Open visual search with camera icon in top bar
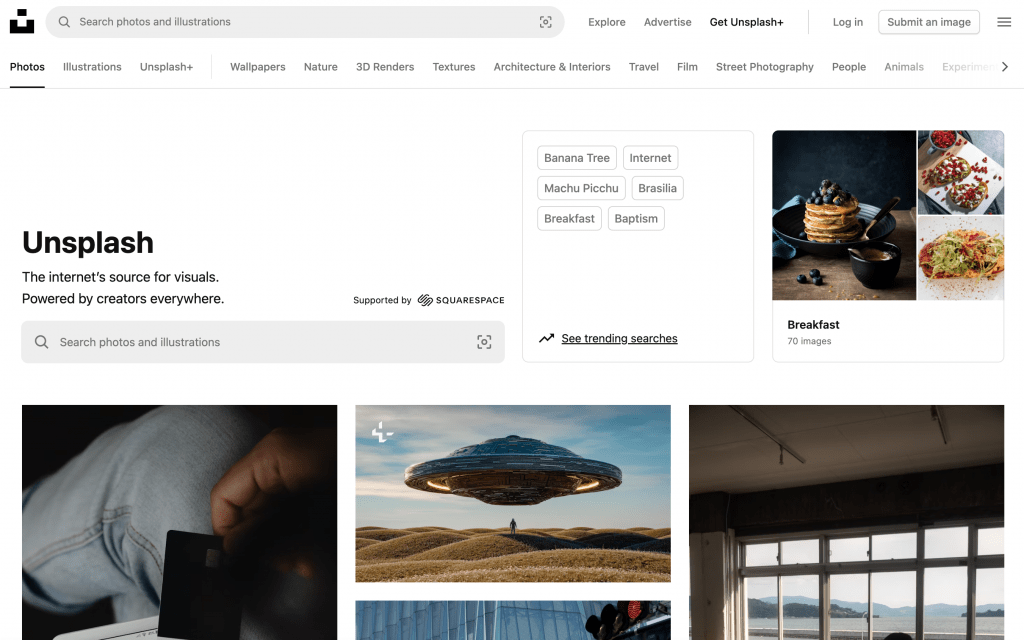 (545, 21)
